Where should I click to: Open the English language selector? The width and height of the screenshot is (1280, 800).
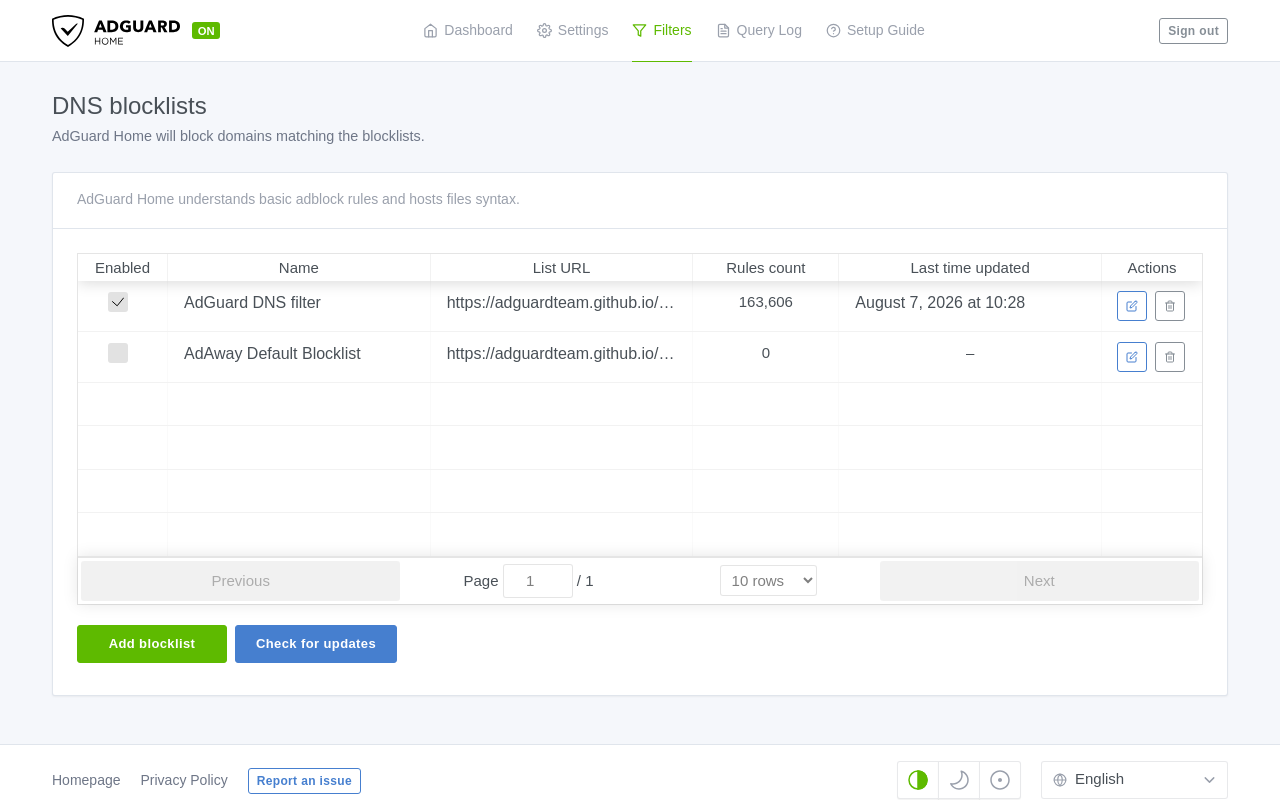(1134, 780)
